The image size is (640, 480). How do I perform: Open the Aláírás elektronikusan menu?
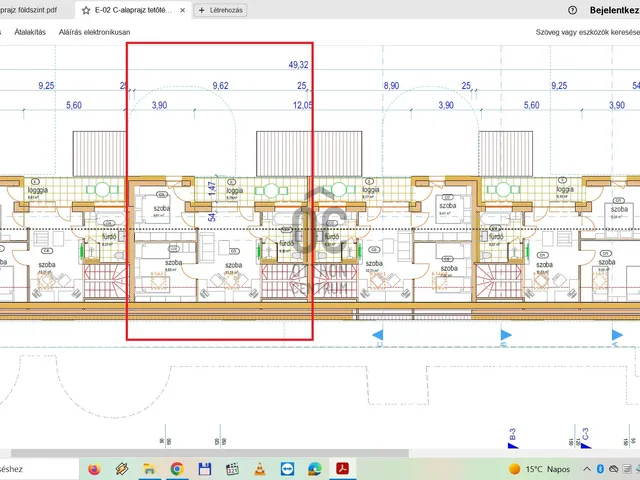[94, 32]
